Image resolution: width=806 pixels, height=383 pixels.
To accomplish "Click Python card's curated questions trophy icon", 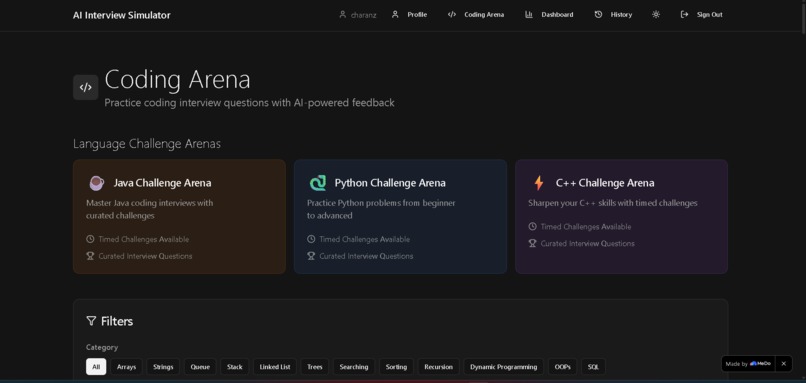I will click(311, 256).
